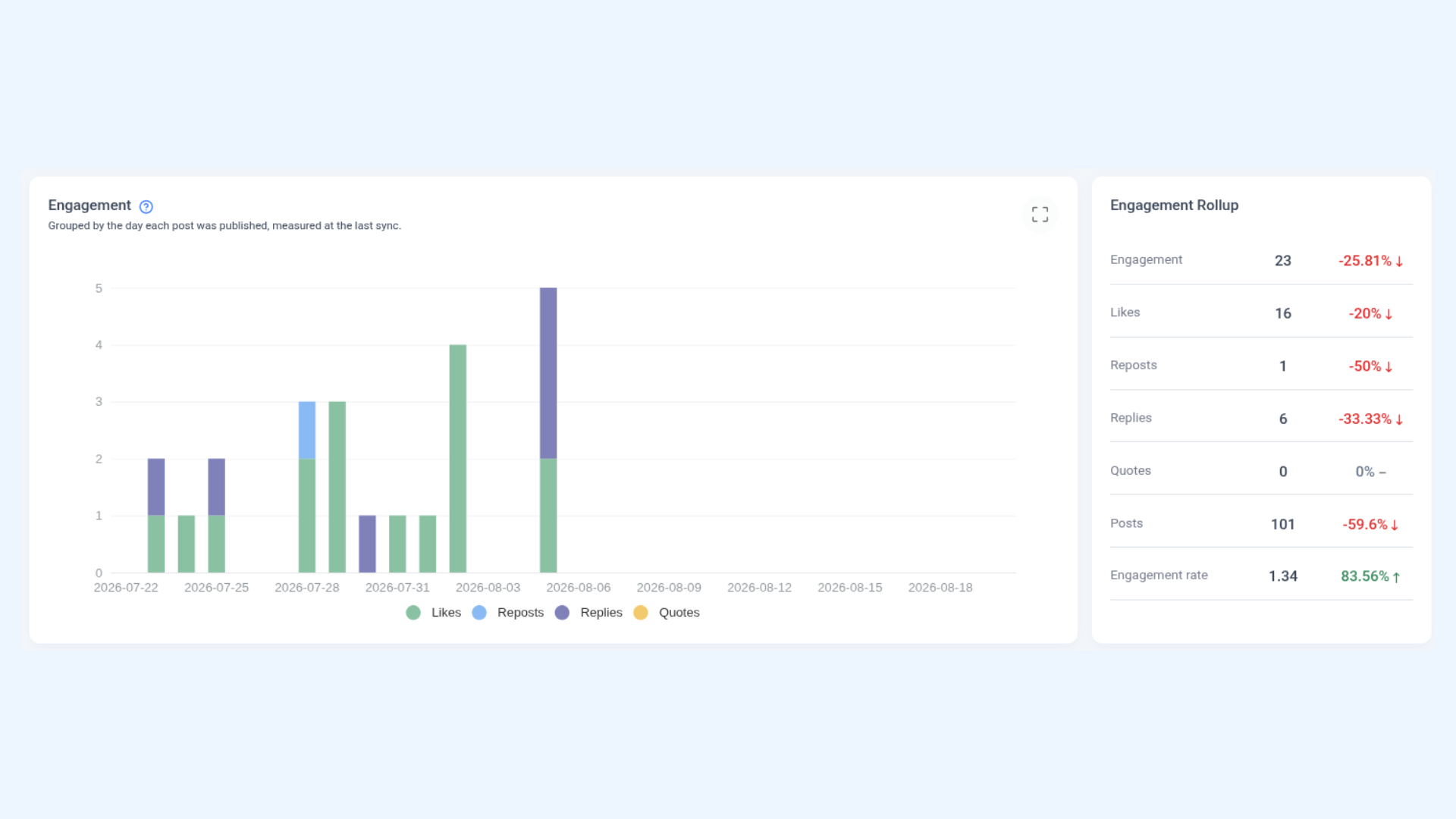The width and height of the screenshot is (1456, 819).
Task: Toggle the Likes legend series
Action: tap(434, 613)
